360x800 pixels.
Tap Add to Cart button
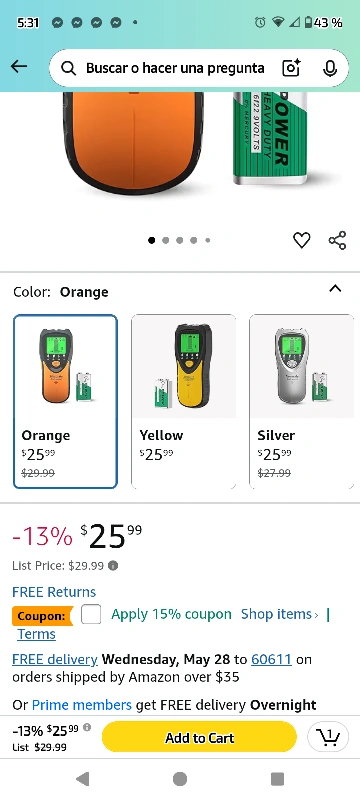pos(199,737)
